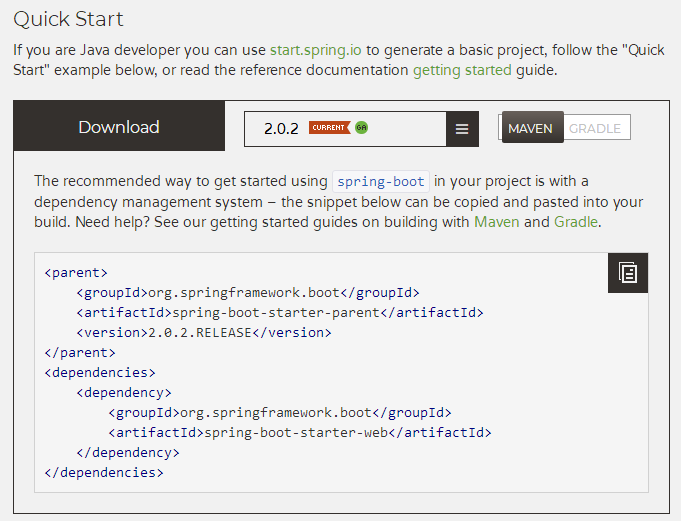Click the opening dependency tag in snippet
This screenshot has width=681, height=521.
click(124, 392)
